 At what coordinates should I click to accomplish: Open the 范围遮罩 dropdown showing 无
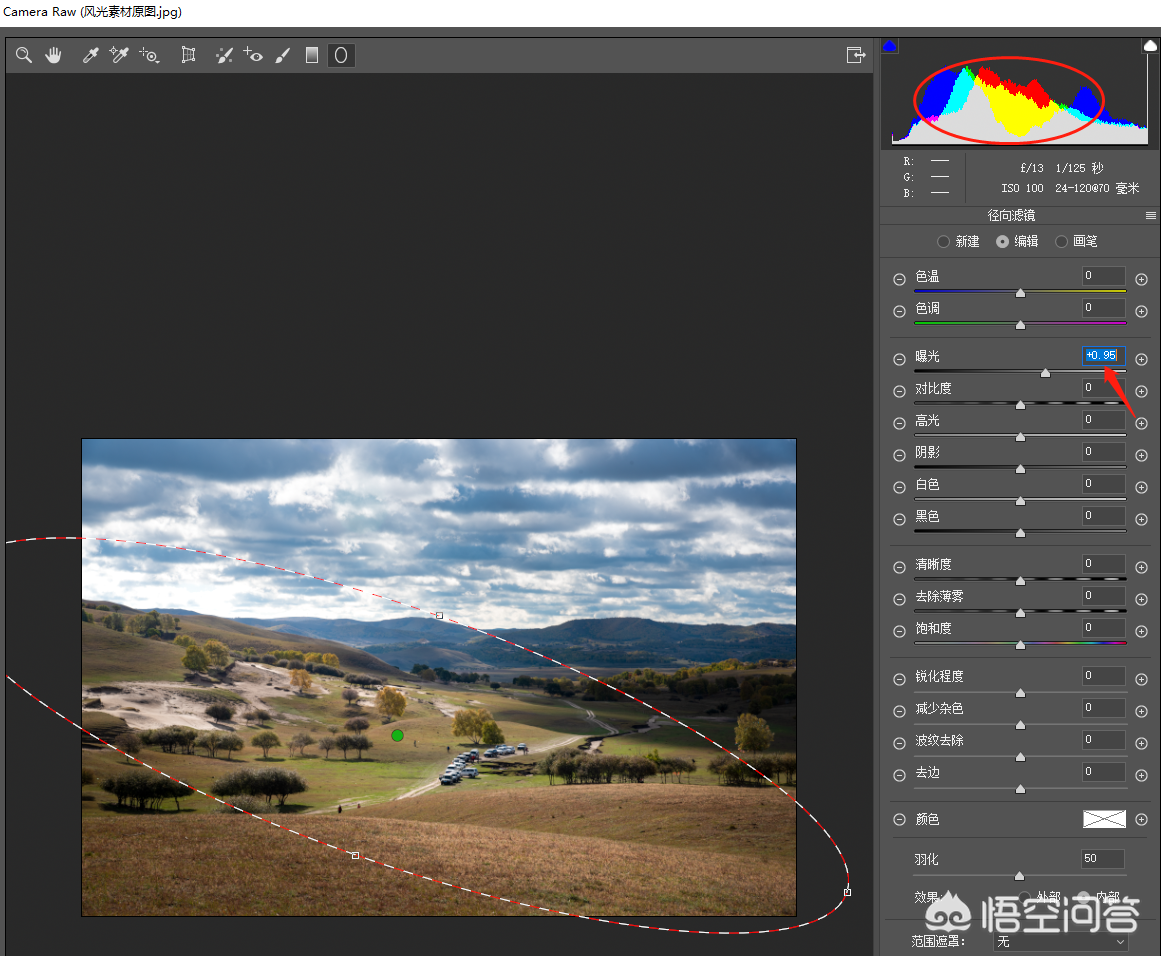pyautogui.click(x=1060, y=942)
